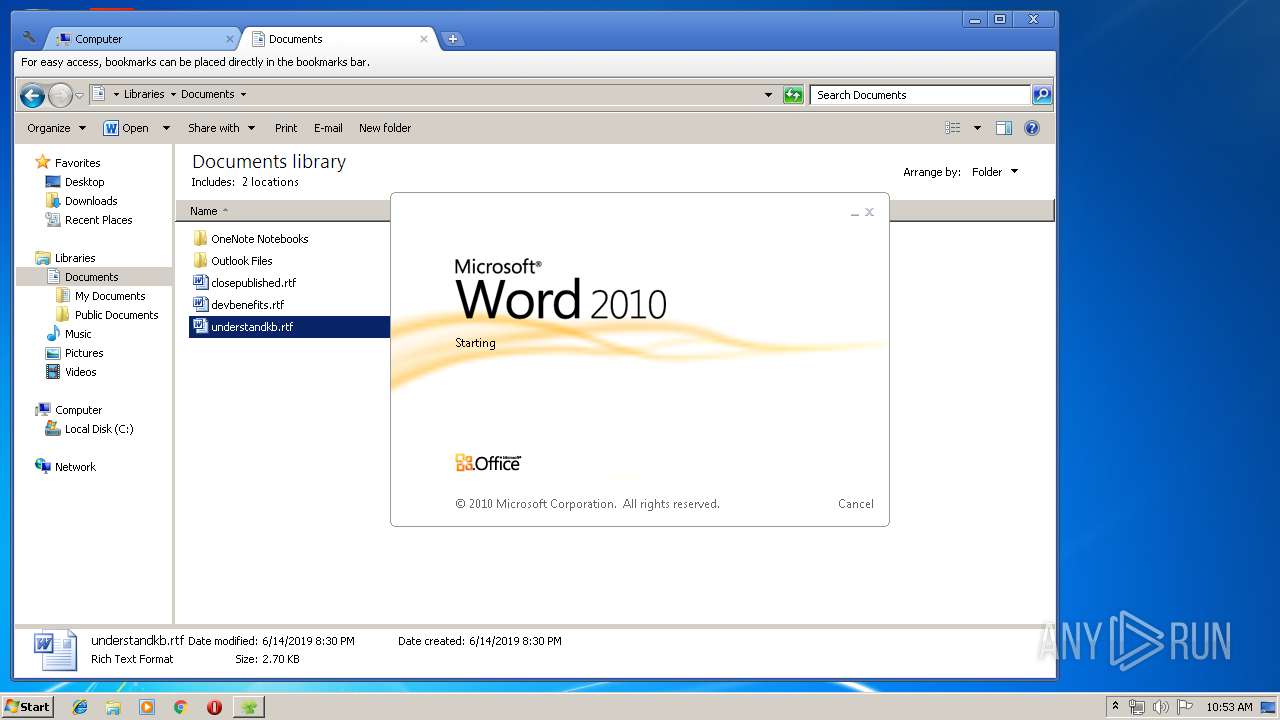This screenshot has width=1280, height=720.
Task: Open Windows Media Player from taskbar
Action: click(147, 707)
